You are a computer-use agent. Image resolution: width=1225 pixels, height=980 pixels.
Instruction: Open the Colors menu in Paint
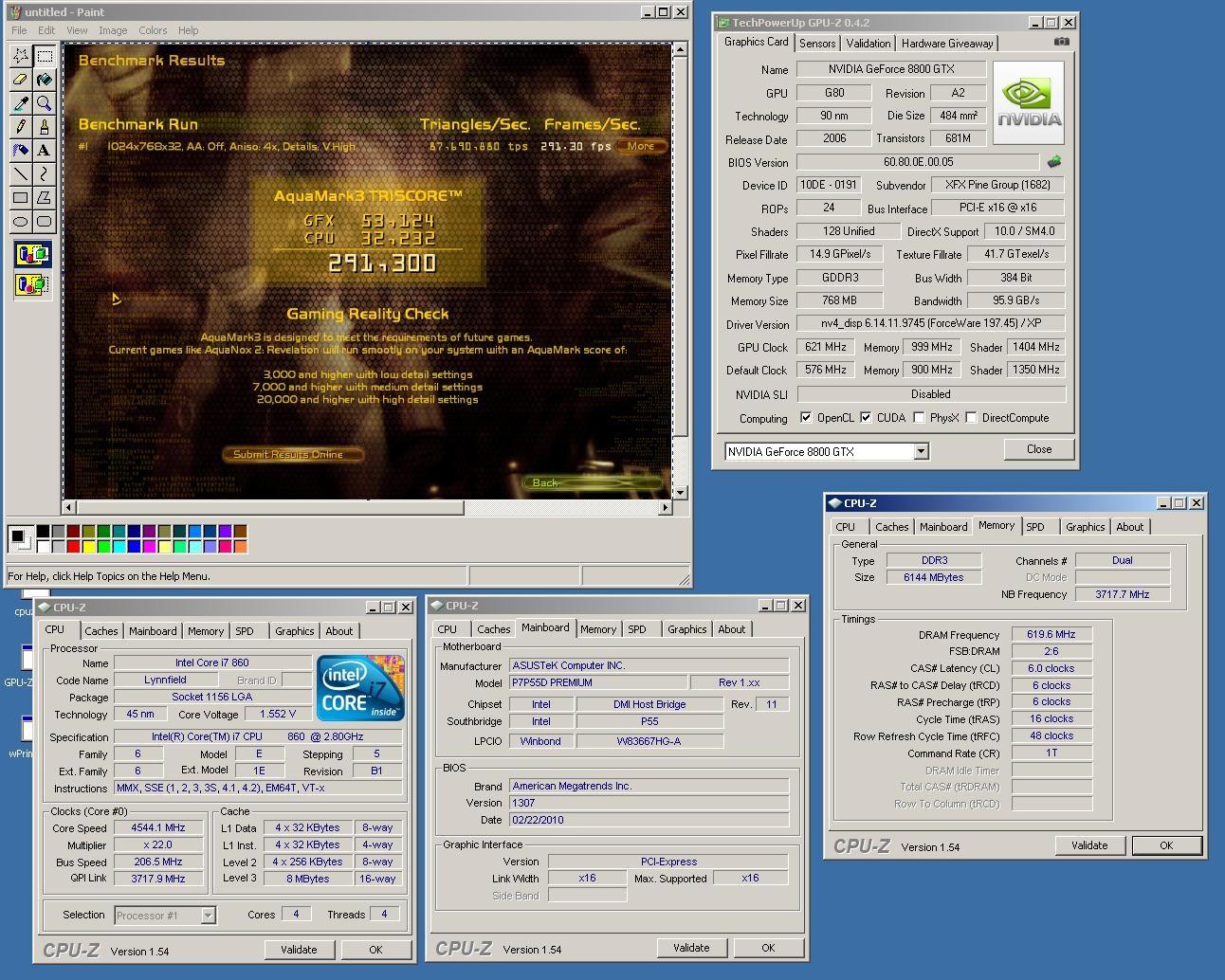point(153,30)
